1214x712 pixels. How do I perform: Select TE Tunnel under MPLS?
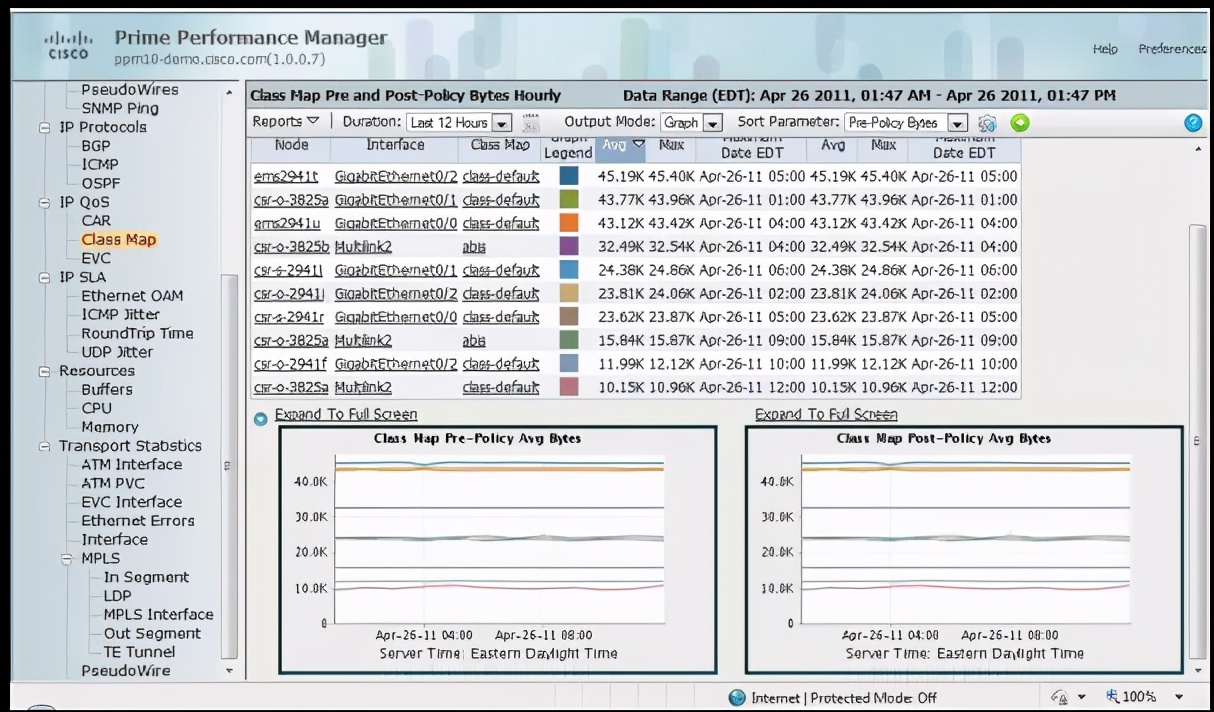(139, 652)
